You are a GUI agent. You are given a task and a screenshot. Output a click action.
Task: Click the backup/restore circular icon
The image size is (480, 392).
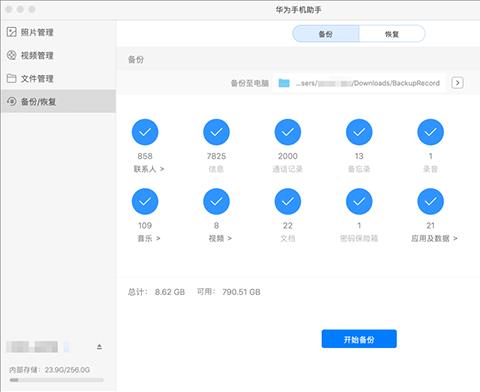12,101
